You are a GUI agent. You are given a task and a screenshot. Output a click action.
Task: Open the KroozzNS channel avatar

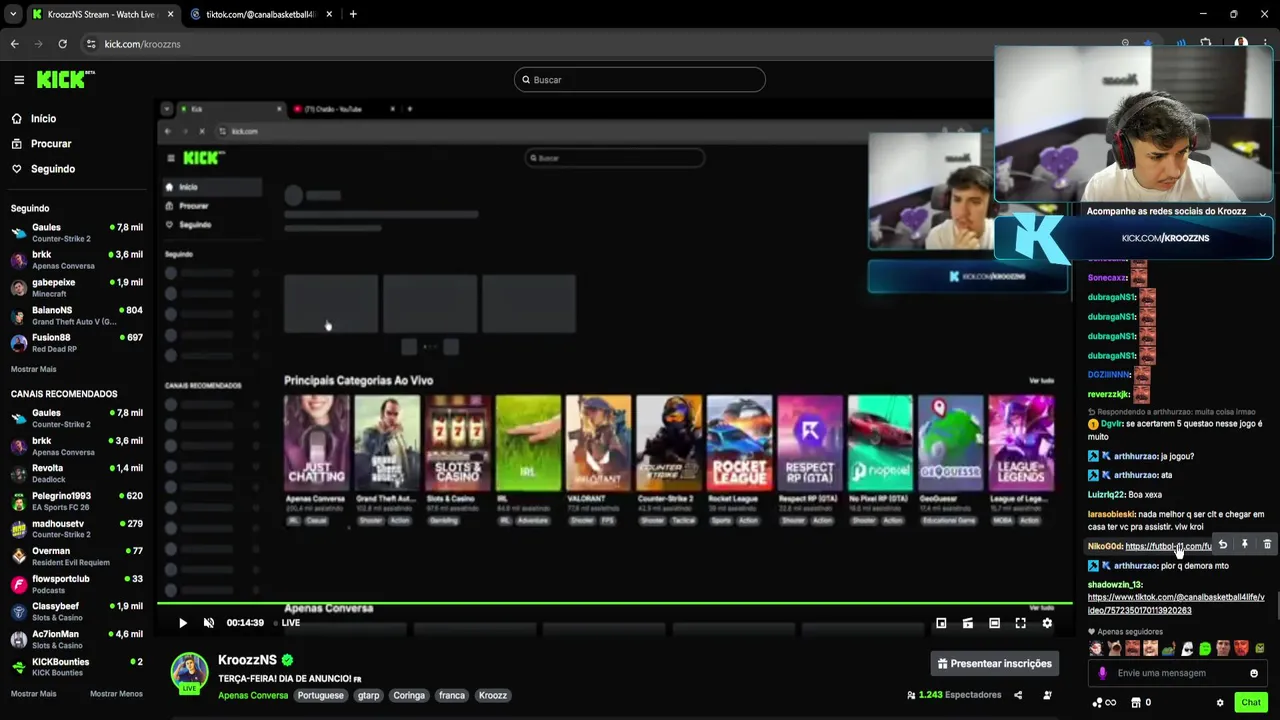[x=189, y=672]
